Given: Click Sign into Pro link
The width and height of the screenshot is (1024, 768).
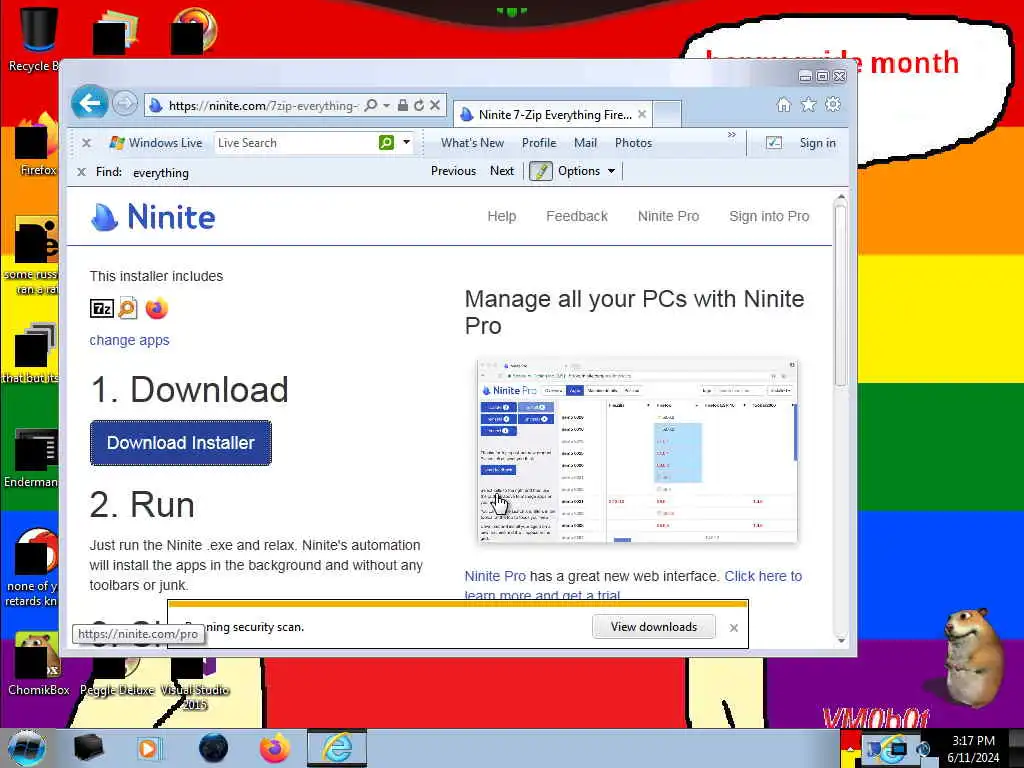Looking at the screenshot, I should (x=769, y=216).
